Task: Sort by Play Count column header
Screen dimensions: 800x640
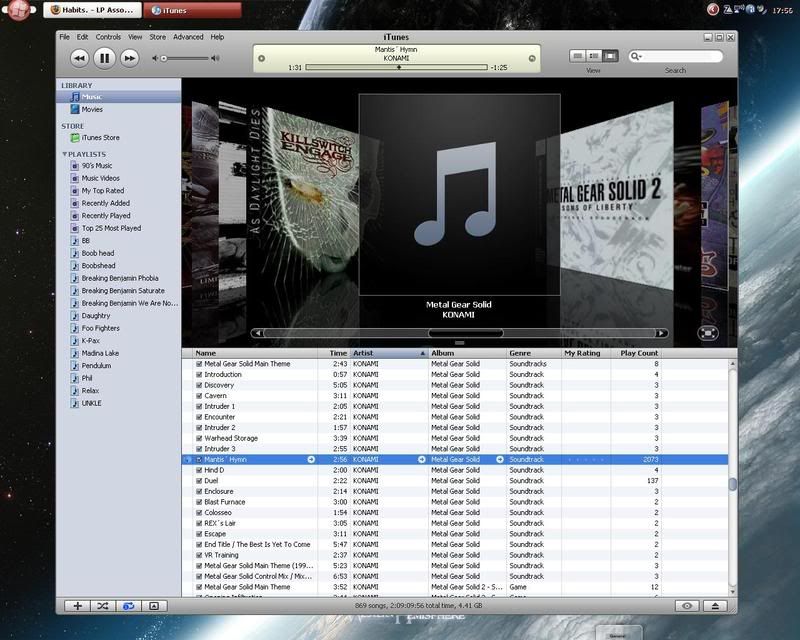Action: [x=636, y=353]
